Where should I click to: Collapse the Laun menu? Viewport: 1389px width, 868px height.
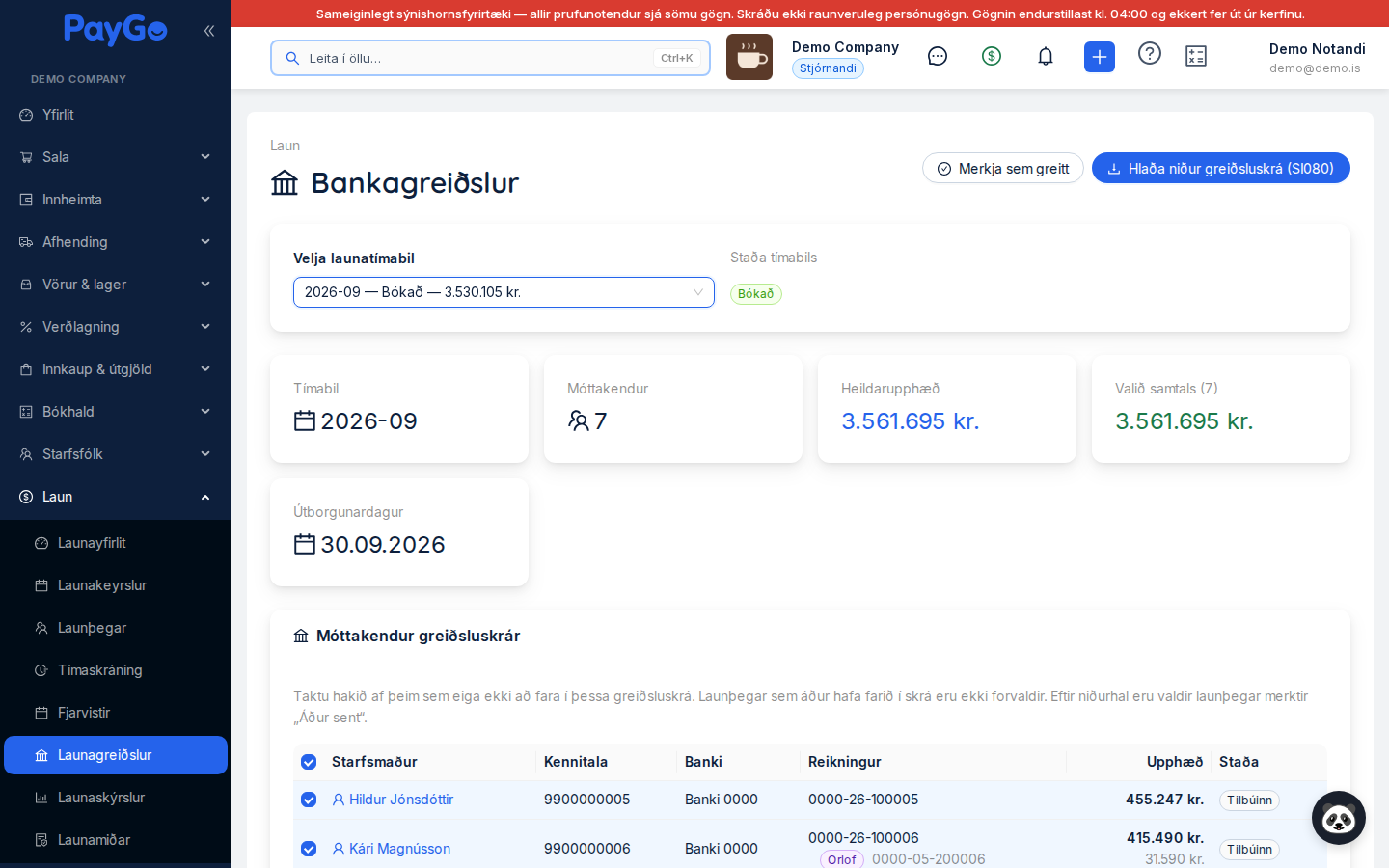[x=116, y=497]
